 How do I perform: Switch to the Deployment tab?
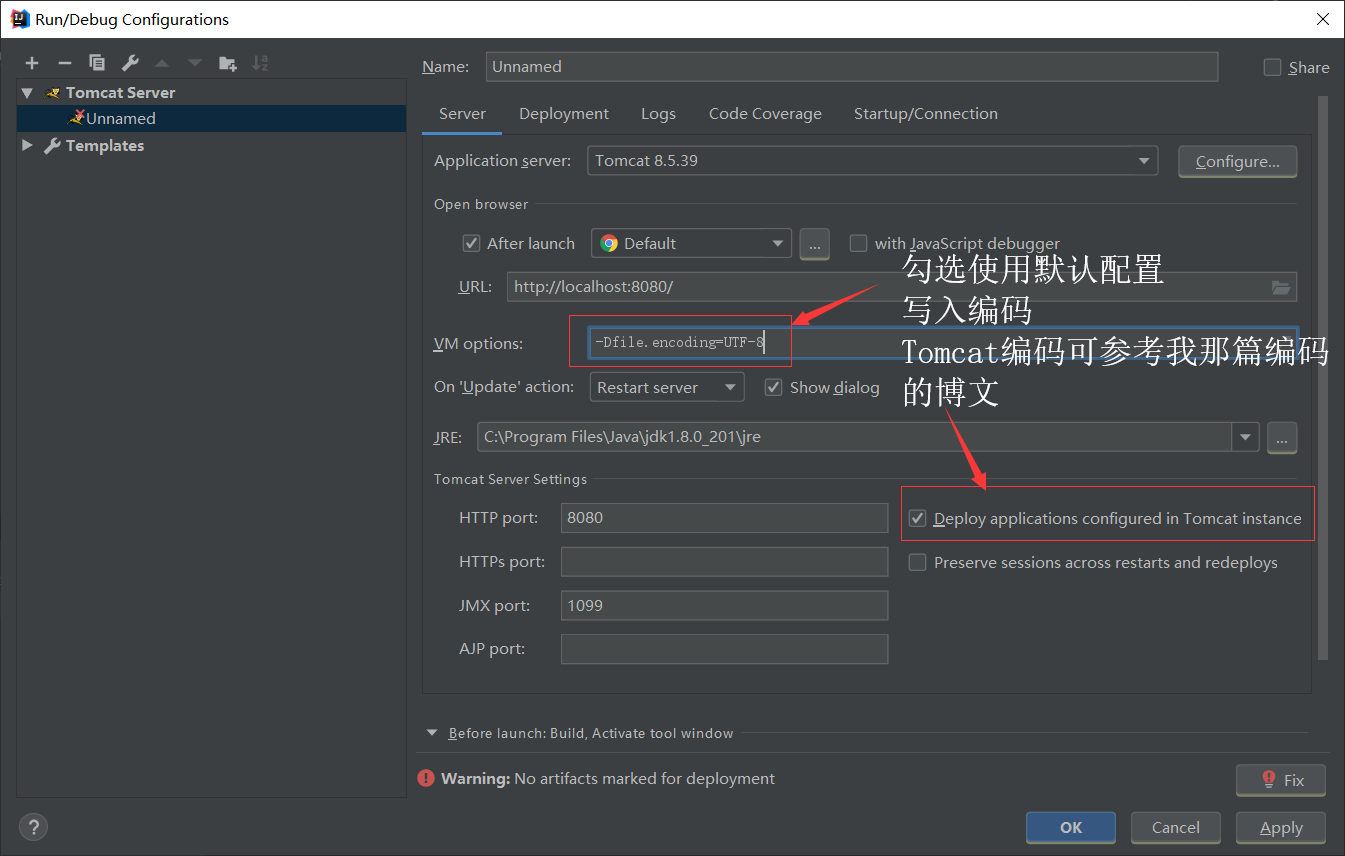coord(564,114)
